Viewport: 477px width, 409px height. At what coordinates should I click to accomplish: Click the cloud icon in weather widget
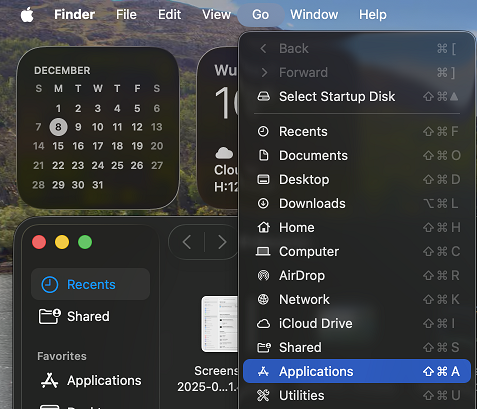(x=224, y=153)
